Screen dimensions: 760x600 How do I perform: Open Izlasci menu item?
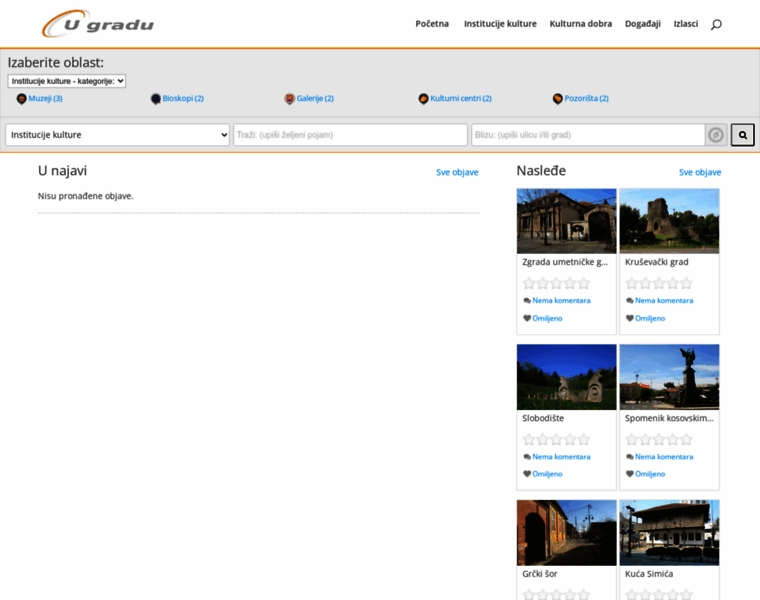pyautogui.click(x=686, y=24)
